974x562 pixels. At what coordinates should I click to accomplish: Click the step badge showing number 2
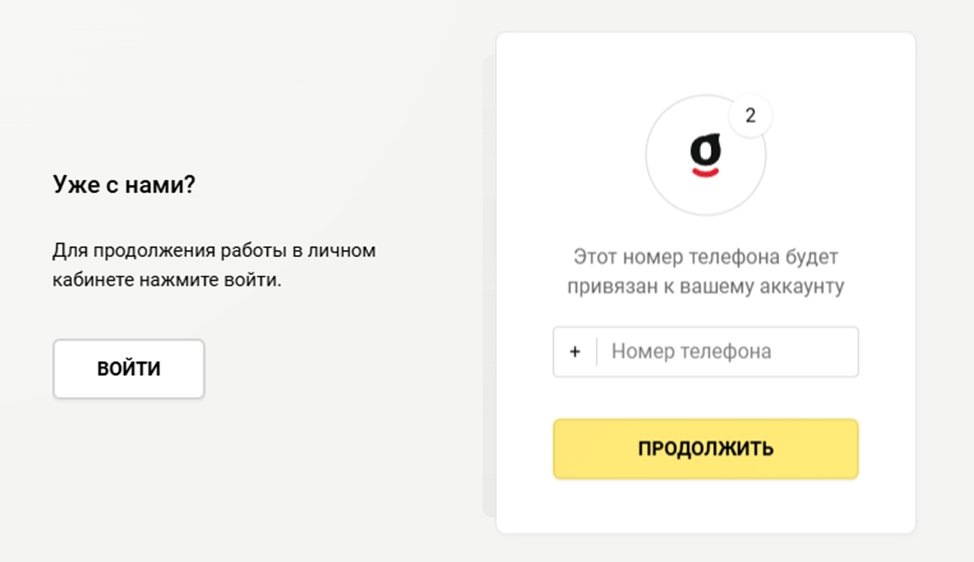(x=750, y=117)
